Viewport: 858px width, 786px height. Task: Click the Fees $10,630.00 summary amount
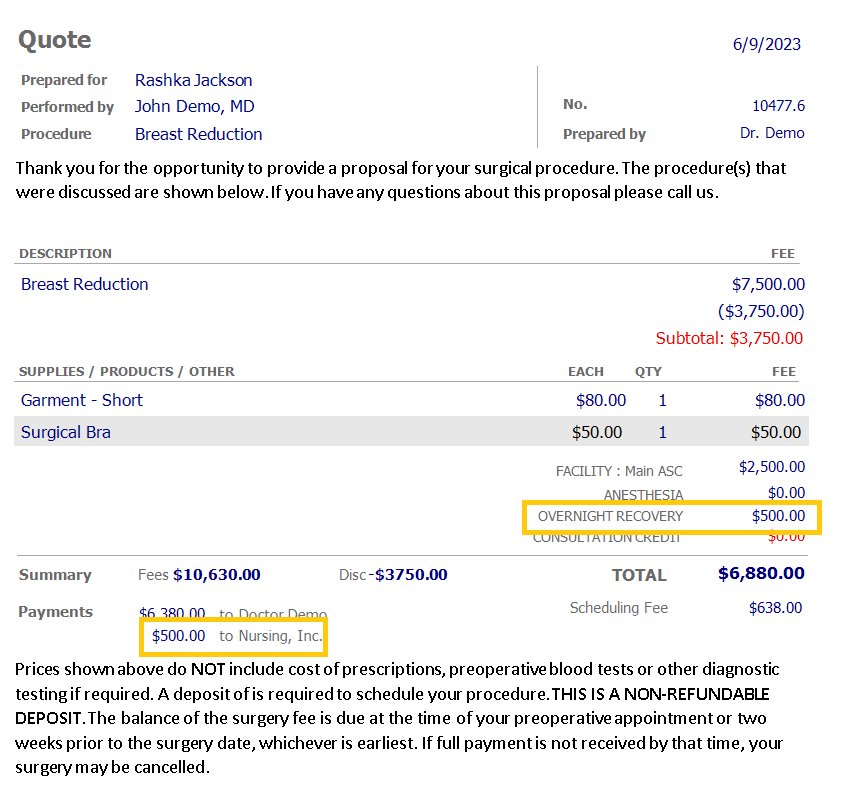[216, 575]
